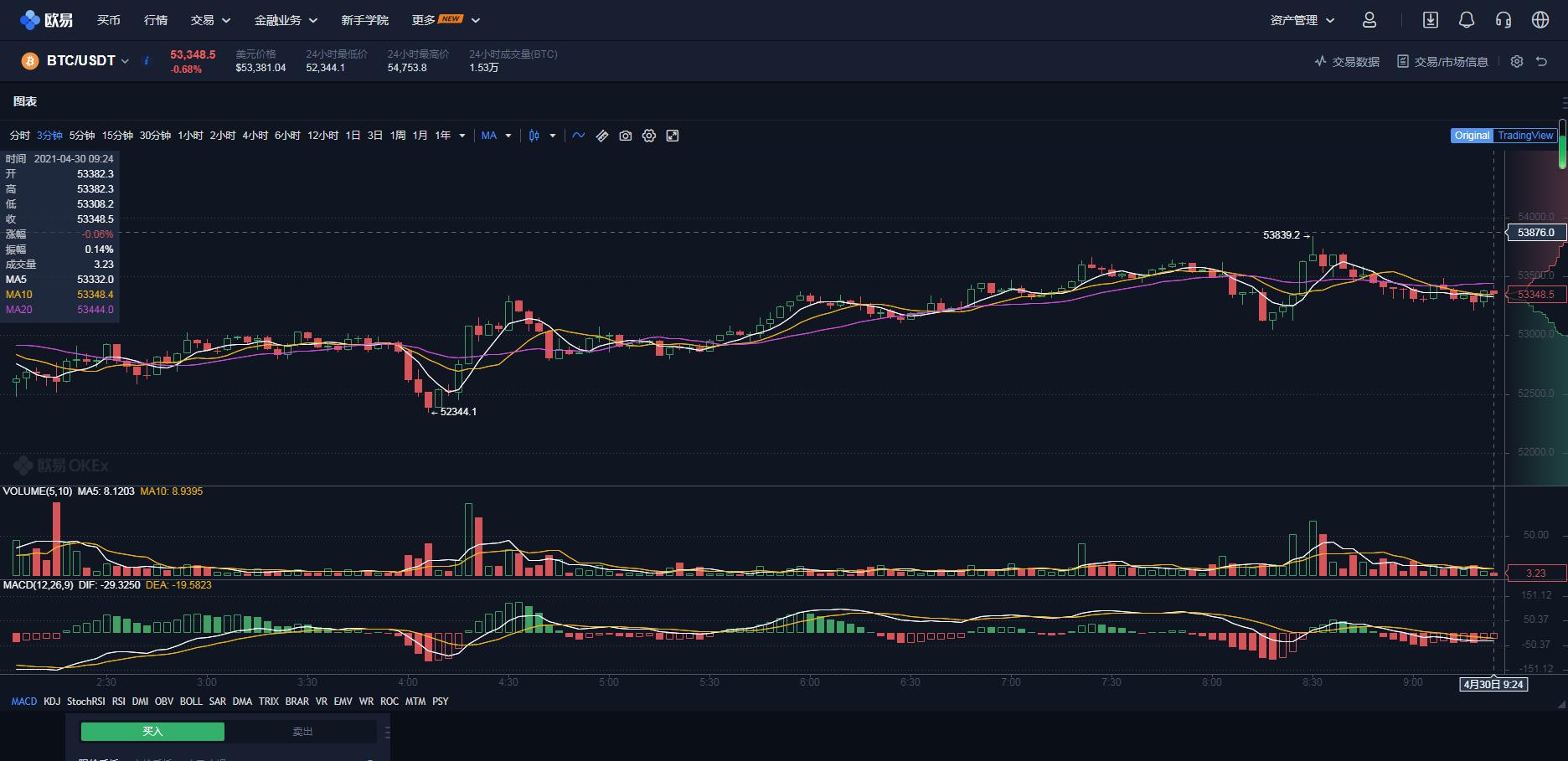Show BTC/USDT info via the i icon
Viewport: 1568px width, 761px height.
pyautogui.click(x=147, y=60)
